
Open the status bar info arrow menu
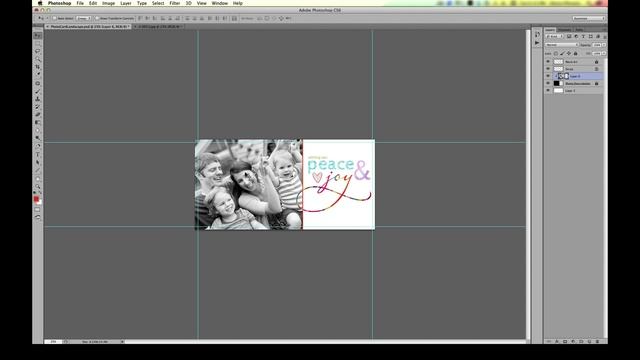click(x=122, y=342)
